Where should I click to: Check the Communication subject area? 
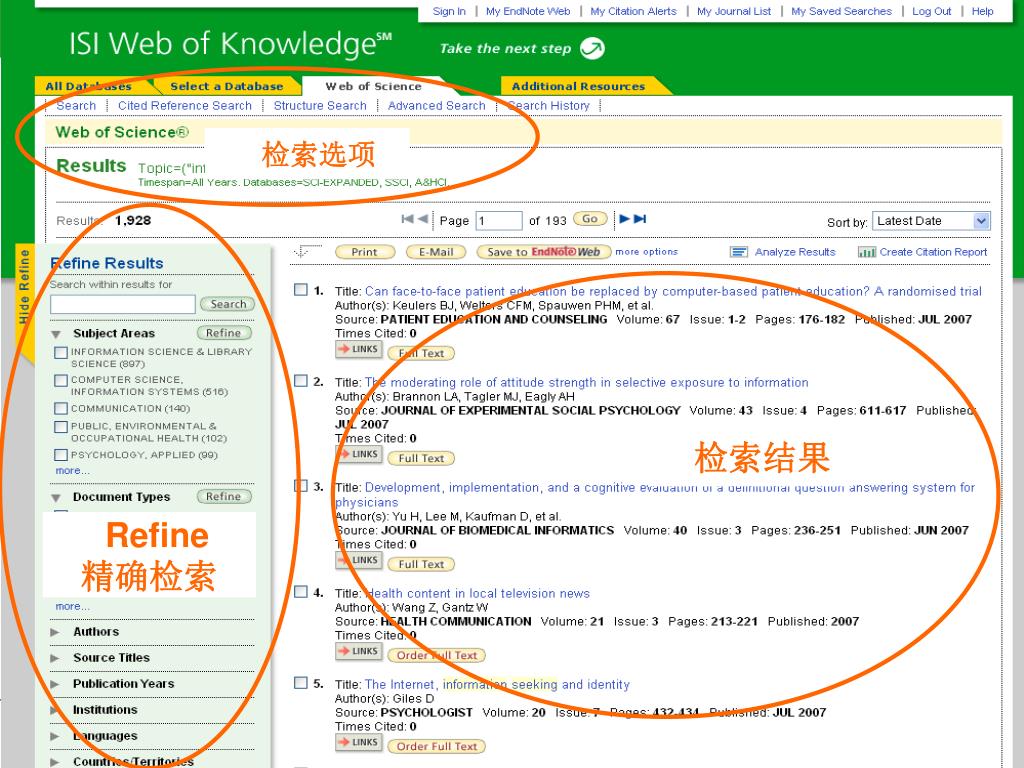click(x=61, y=408)
